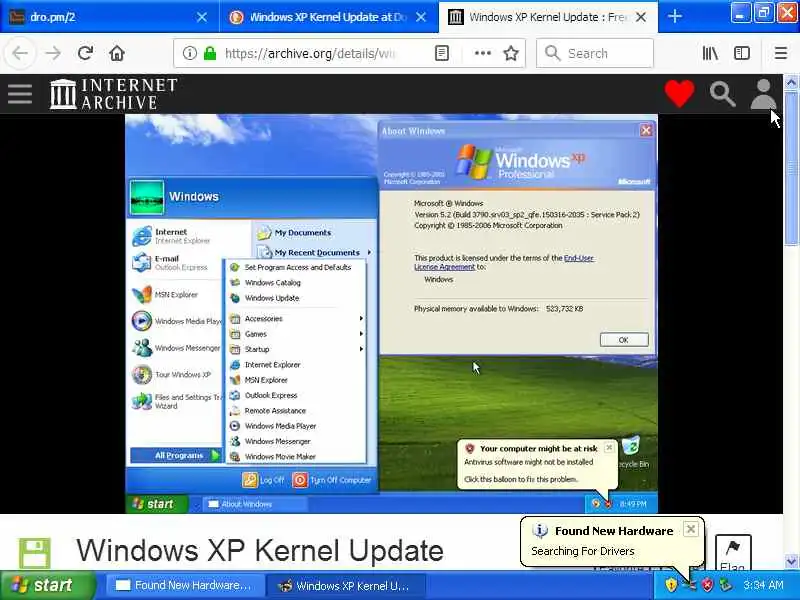Click the yellow security shield tray icon
Viewport: 800px width, 600px height.
click(x=671, y=585)
